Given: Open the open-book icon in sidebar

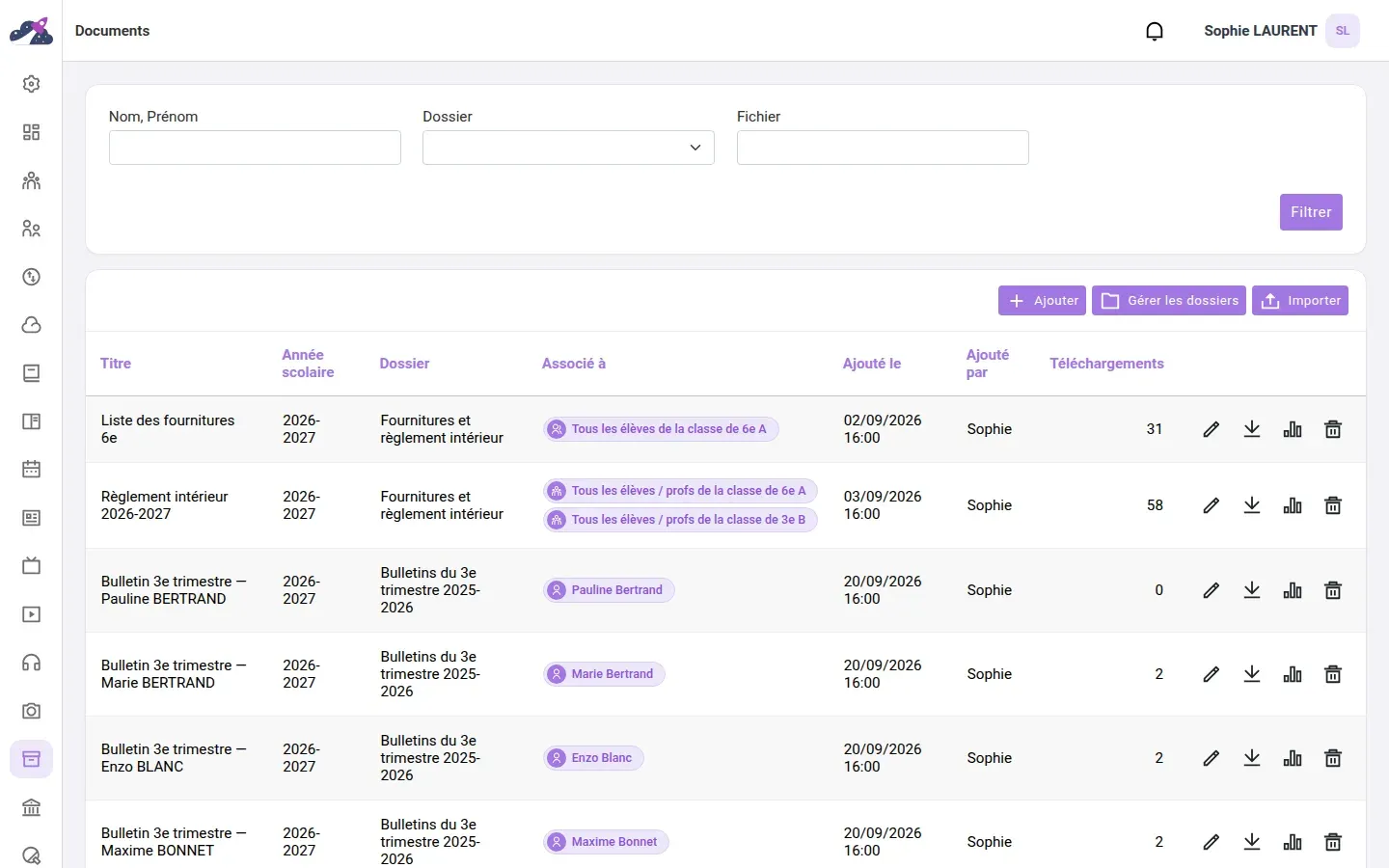Looking at the screenshot, I should 31,421.
